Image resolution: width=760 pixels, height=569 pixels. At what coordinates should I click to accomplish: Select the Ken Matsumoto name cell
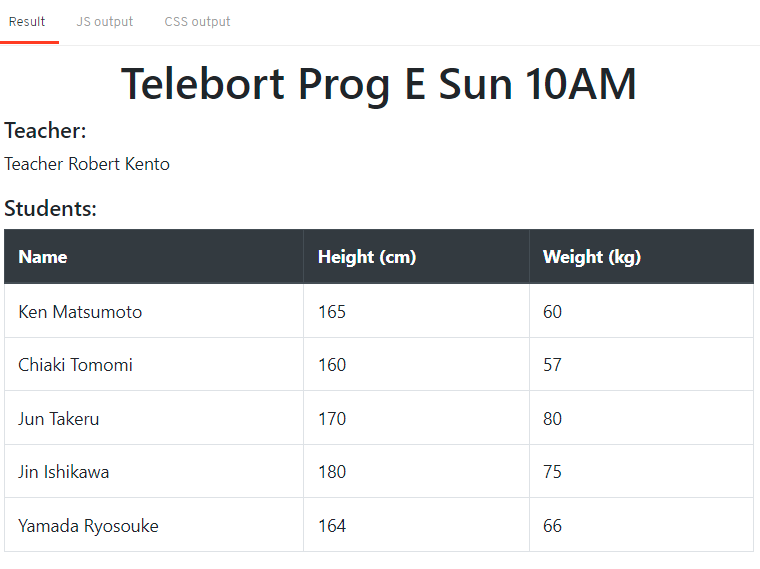(80, 312)
